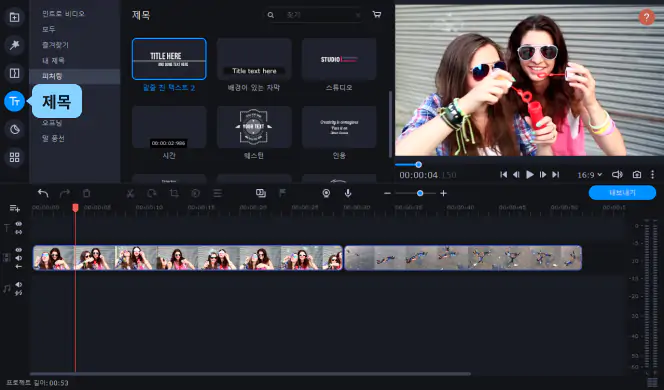Split clip with scissors icon
The width and height of the screenshot is (664, 390).
coord(130,194)
